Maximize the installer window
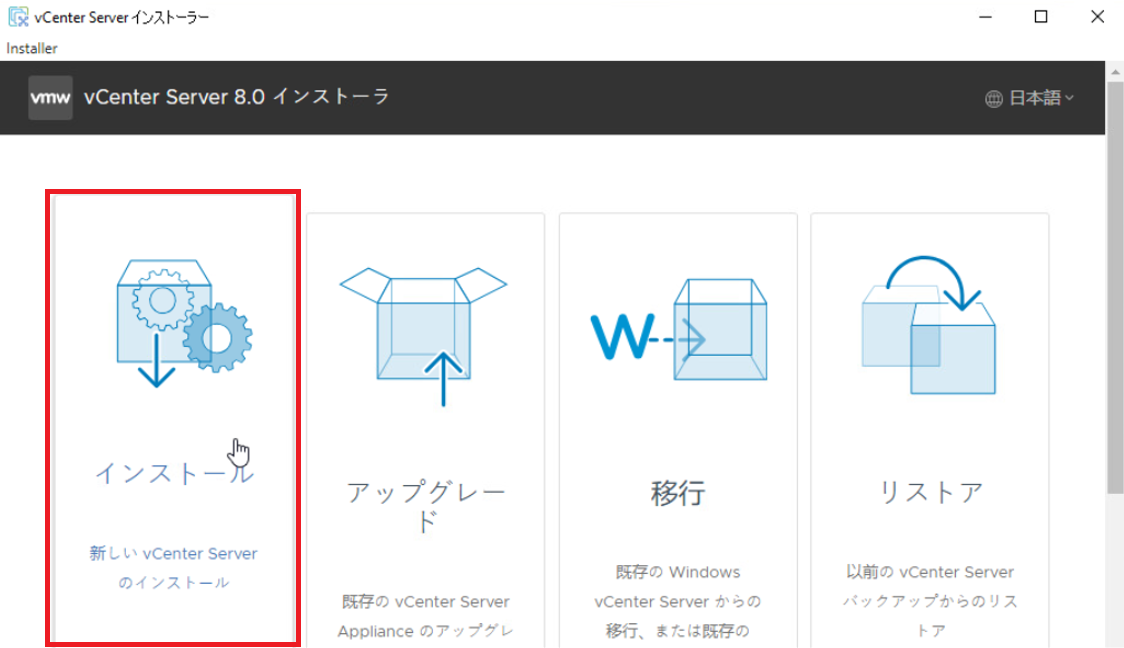The width and height of the screenshot is (1124, 648). (x=1041, y=16)
